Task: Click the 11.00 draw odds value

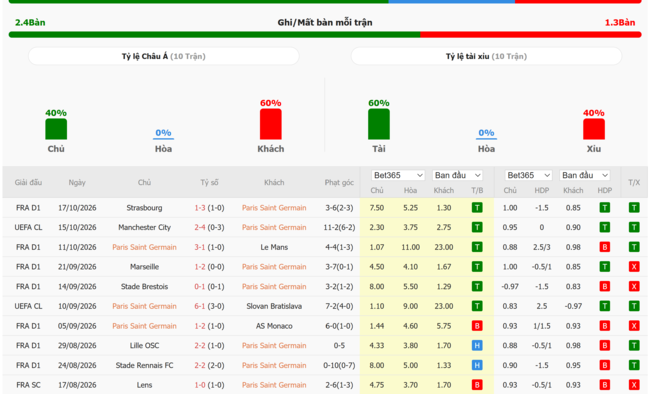Action: (x=410, y=247)
